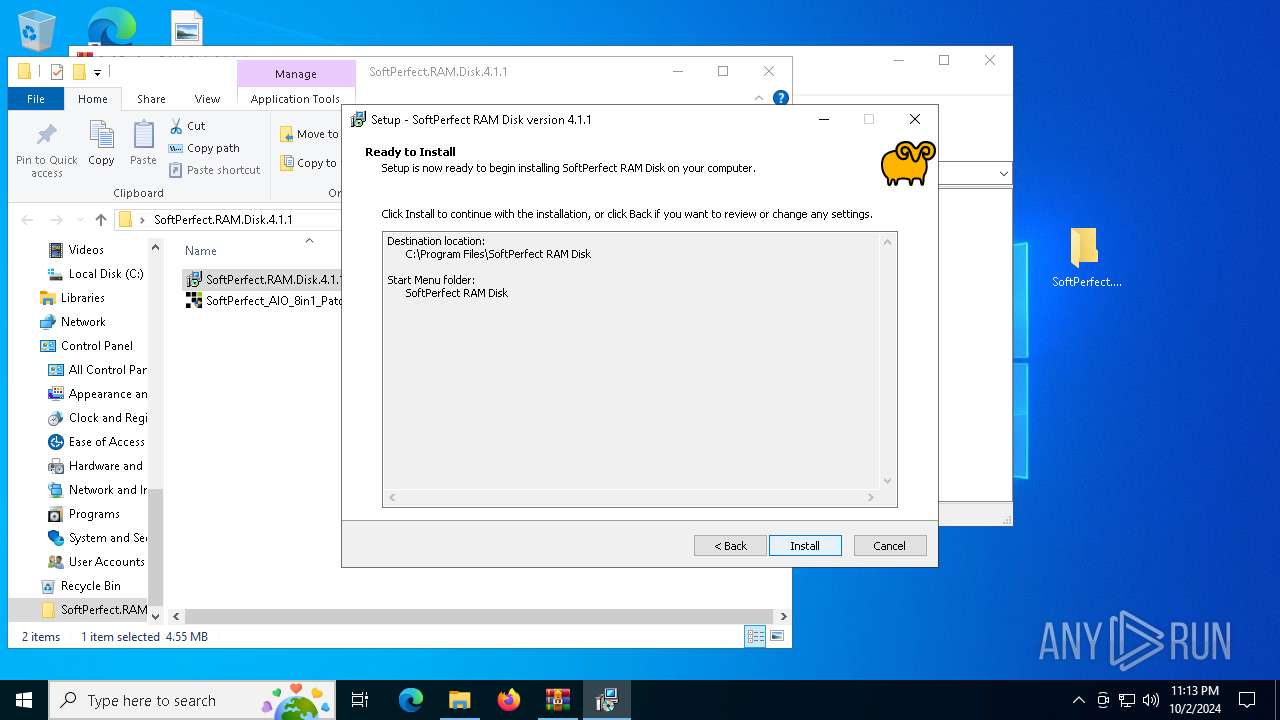
Task: Click the address bar path SoftPerfect.RAM.Disk.4.1.1
Action: (223, 220)
